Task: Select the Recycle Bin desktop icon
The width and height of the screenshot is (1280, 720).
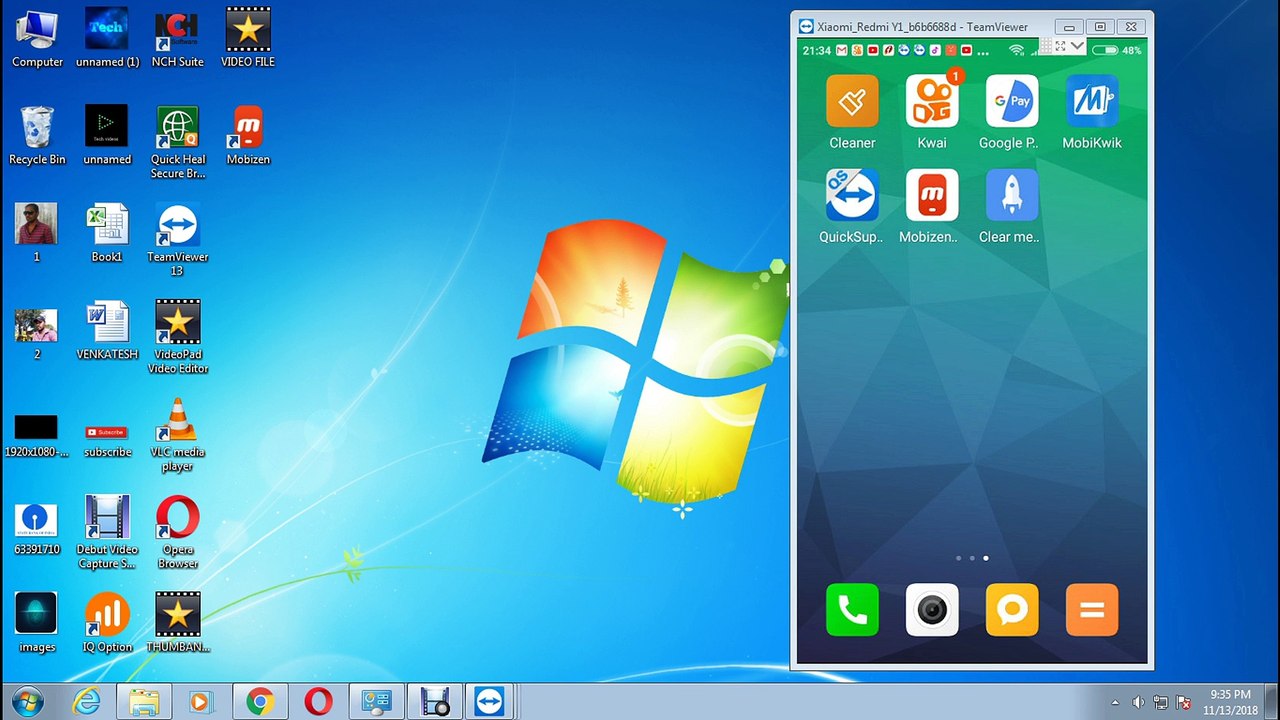Action: 37,136
